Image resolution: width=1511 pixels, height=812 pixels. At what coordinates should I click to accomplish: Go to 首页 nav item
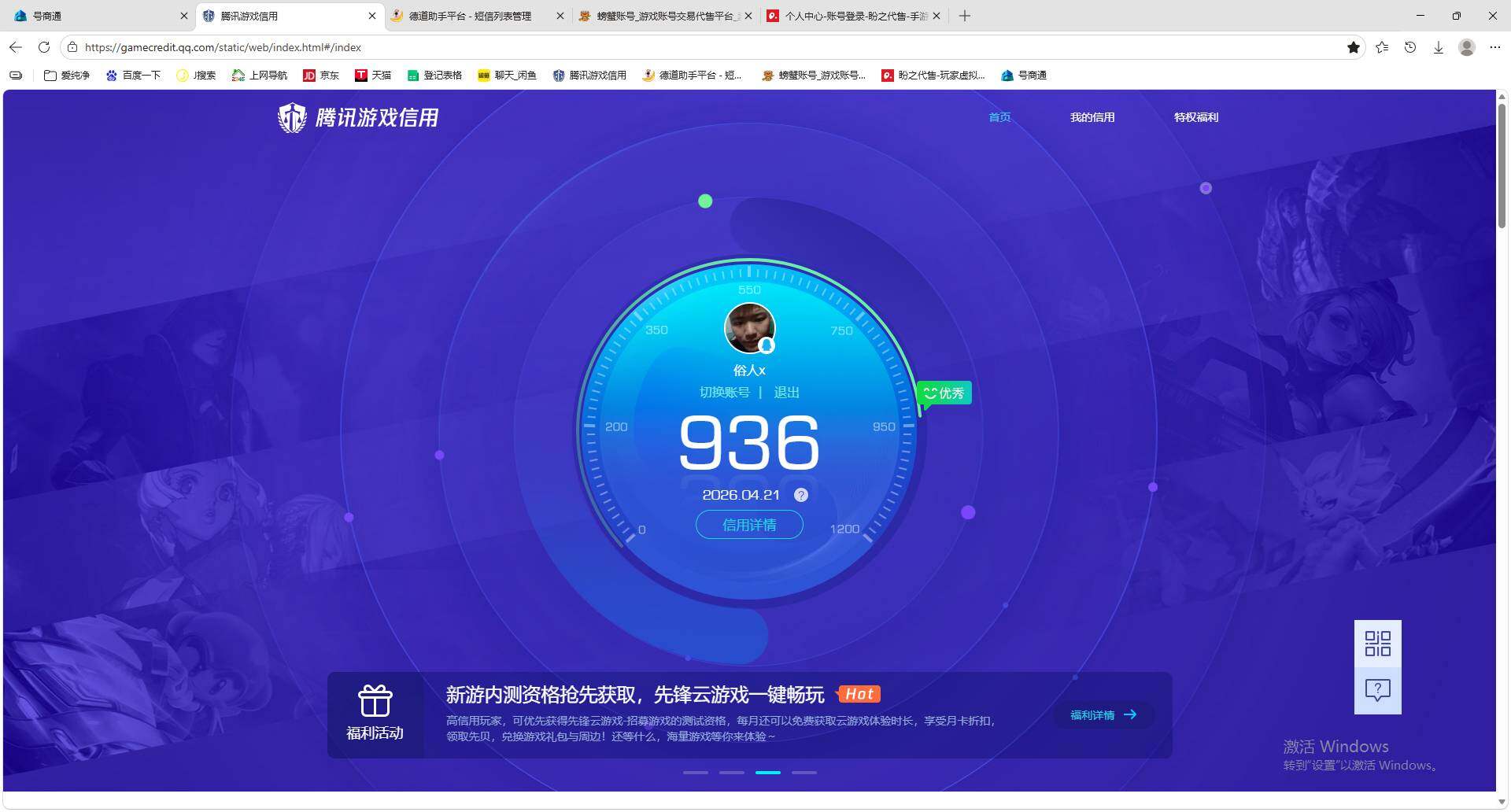tap(999, 117)
